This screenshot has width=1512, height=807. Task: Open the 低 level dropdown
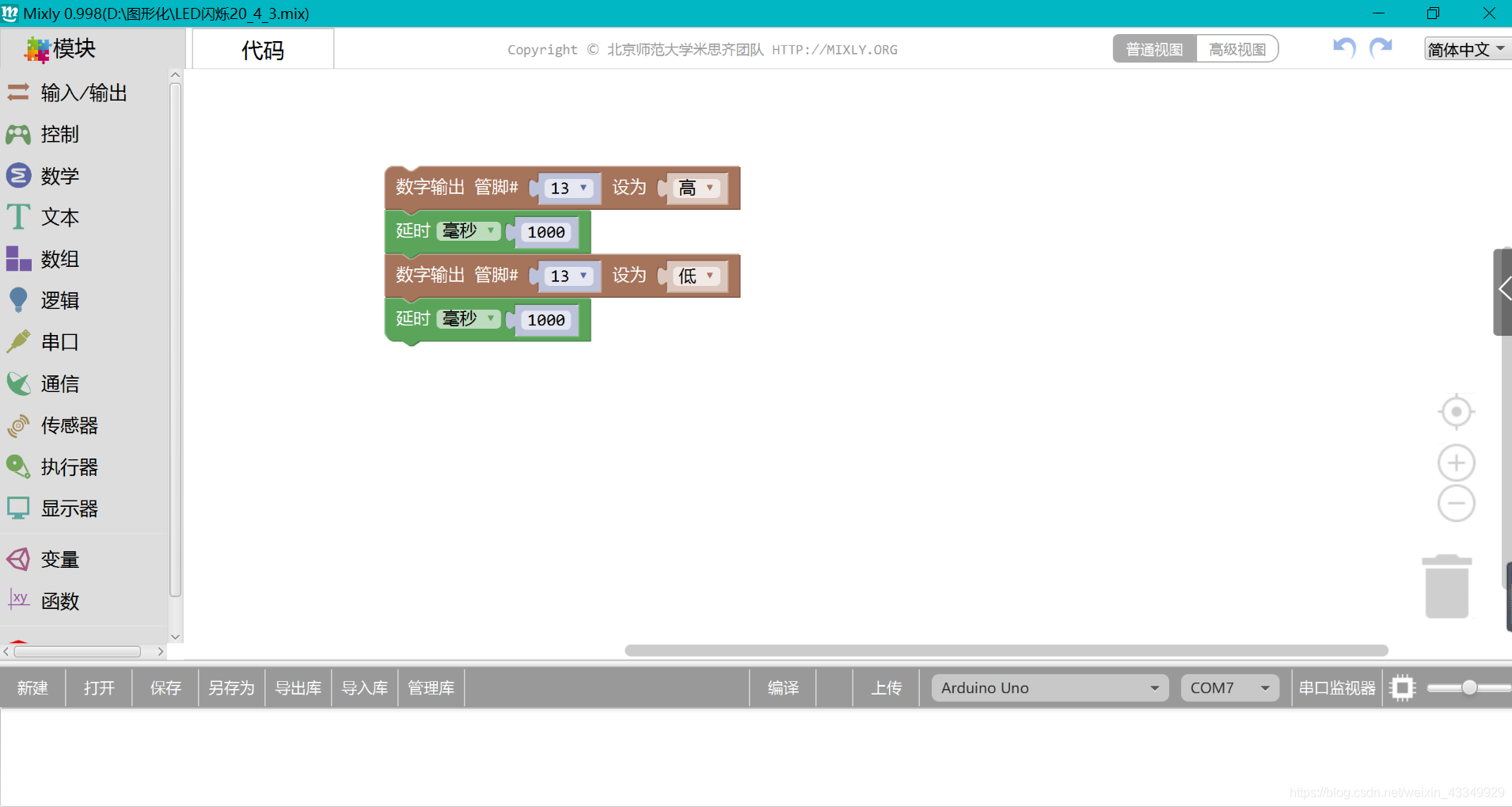point(697,276)
